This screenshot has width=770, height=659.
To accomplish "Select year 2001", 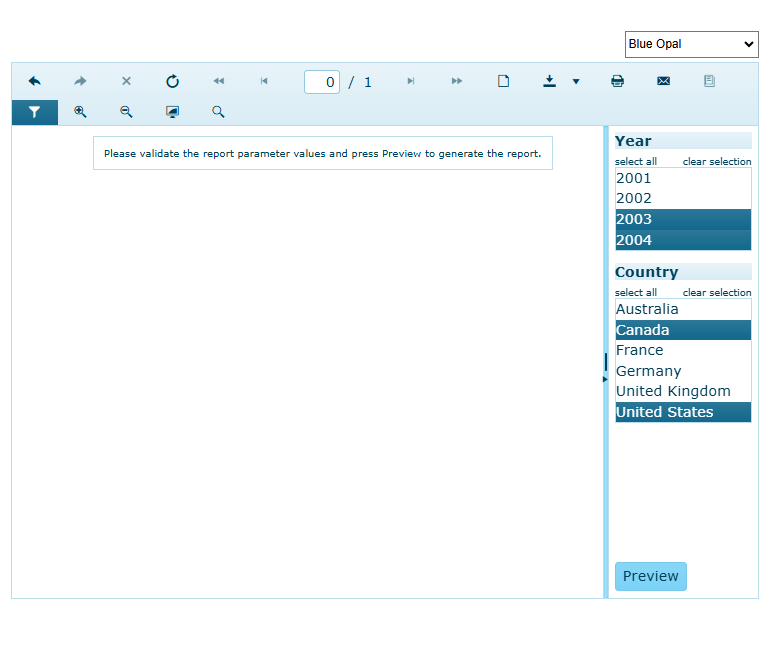I will pyautogui.click(x=683, y=178).
